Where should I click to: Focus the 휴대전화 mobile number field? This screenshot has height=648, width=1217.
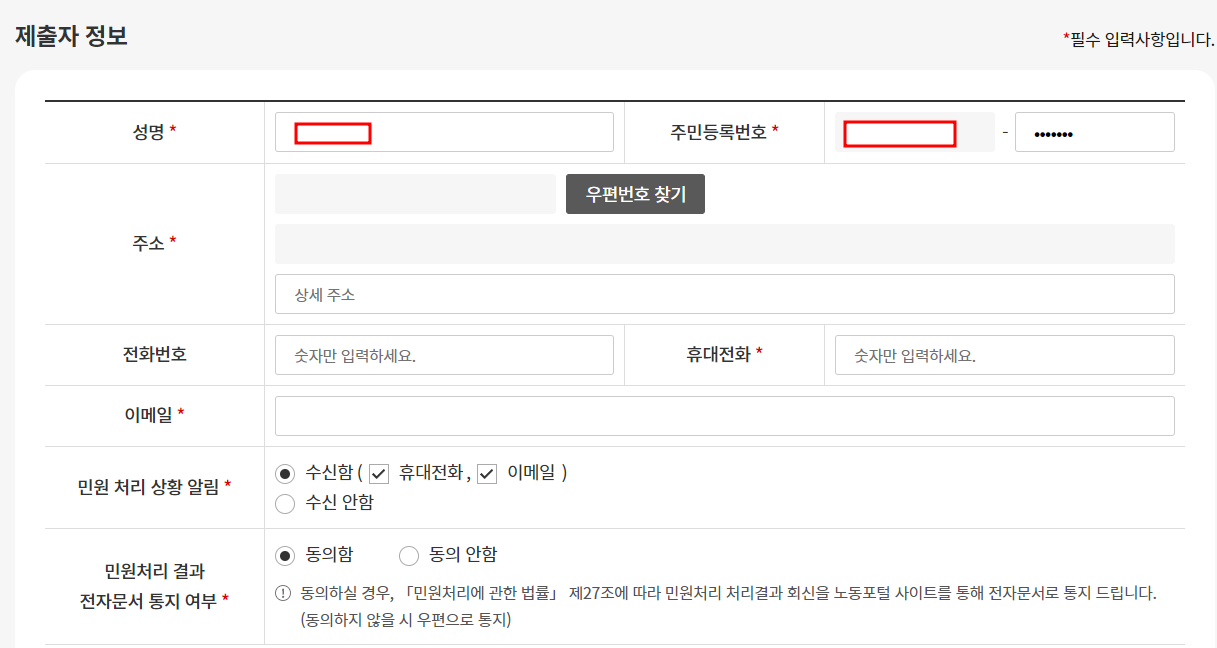tap(1004, 354)
